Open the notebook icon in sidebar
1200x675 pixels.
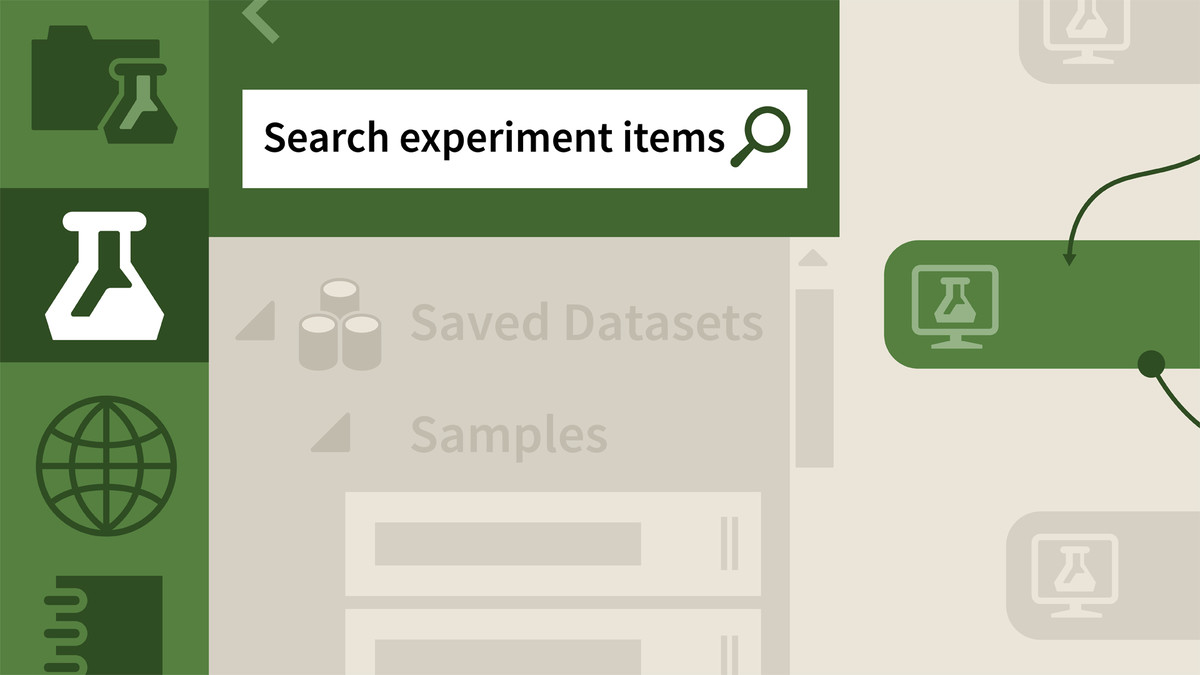coord(104,625)
